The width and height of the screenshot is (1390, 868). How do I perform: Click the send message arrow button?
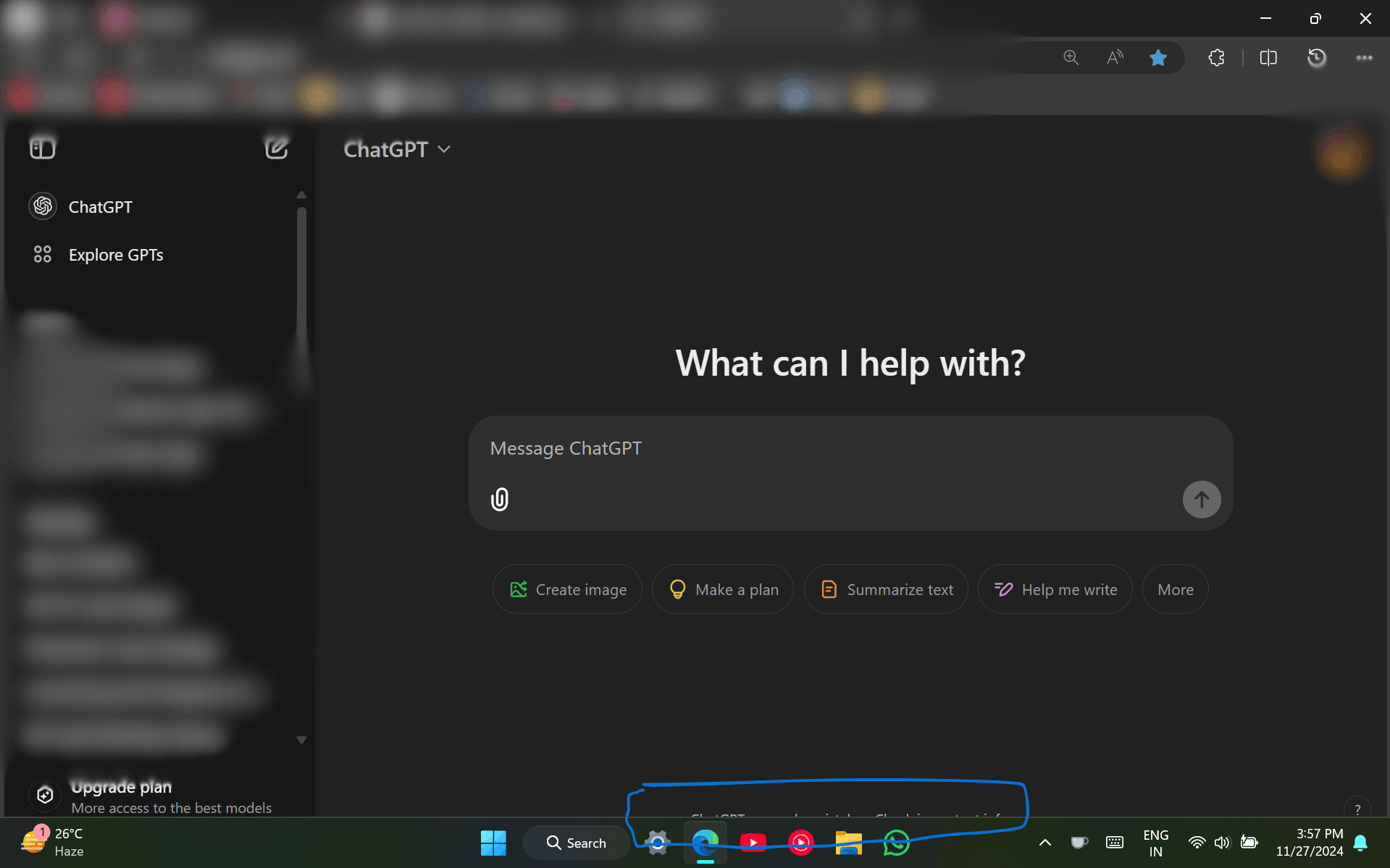(x=1202, y=500)
